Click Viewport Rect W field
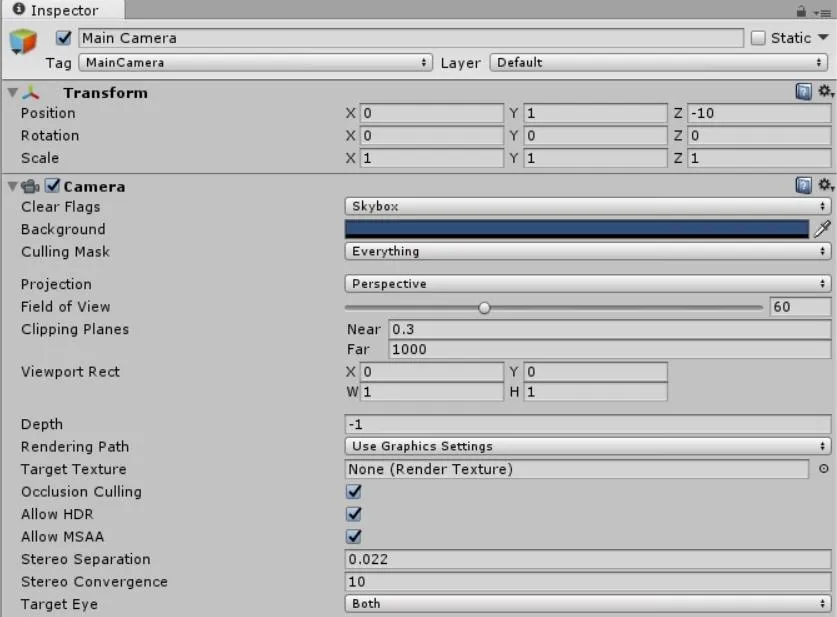Screen dimensions: 837x617 coord(431,392)
